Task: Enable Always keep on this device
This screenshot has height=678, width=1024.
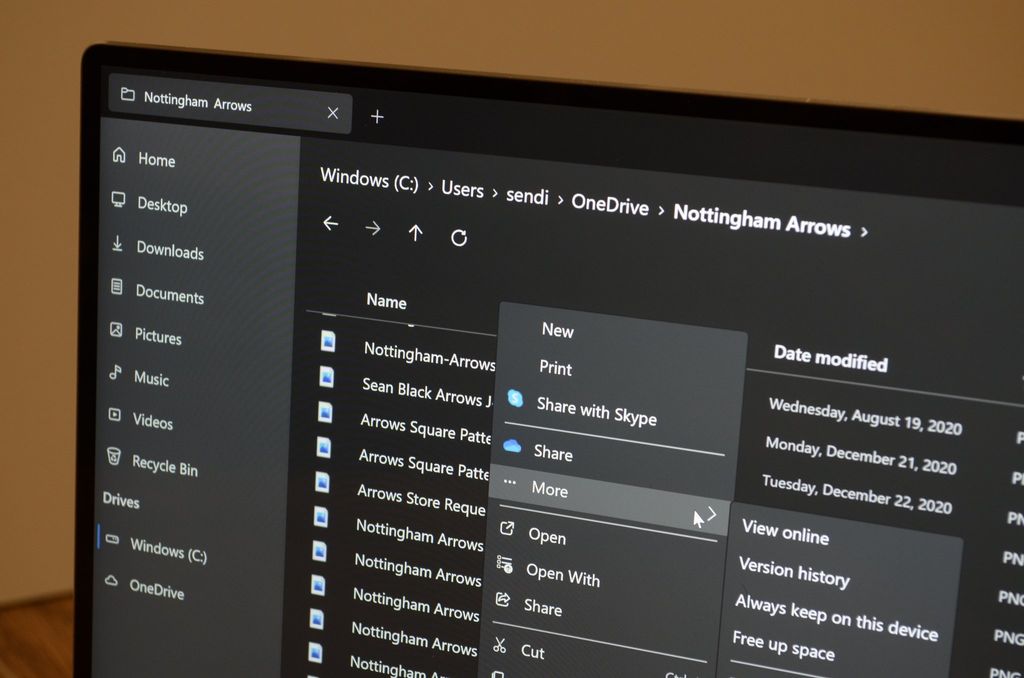Action: (836, 616)
